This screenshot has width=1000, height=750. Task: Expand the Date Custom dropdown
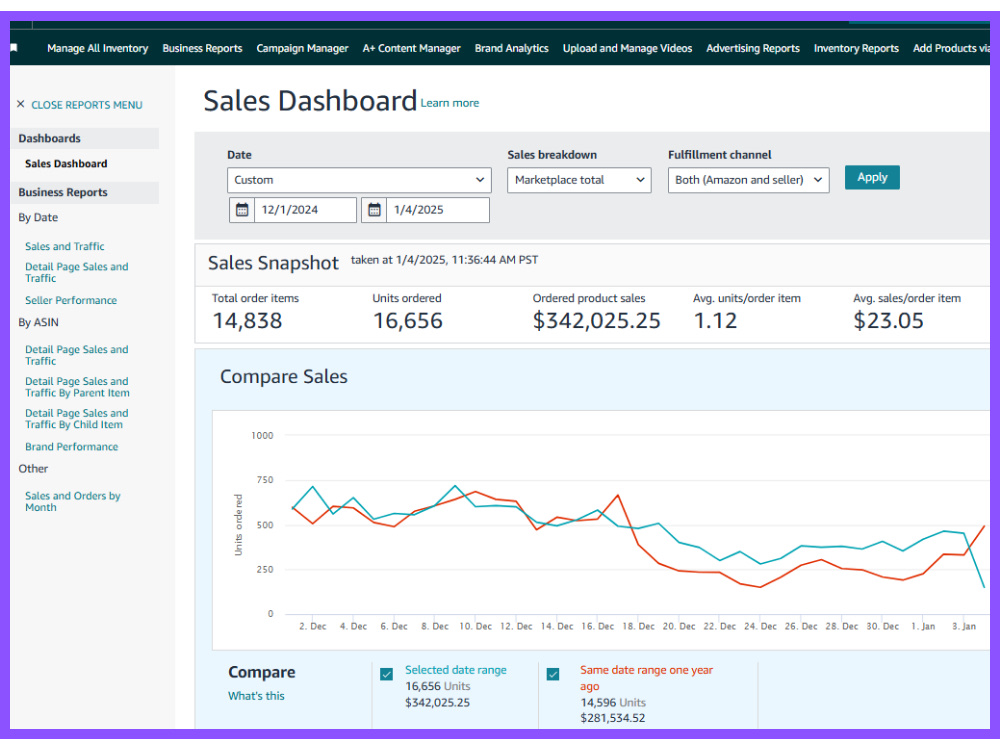click(x=359, y=180)
